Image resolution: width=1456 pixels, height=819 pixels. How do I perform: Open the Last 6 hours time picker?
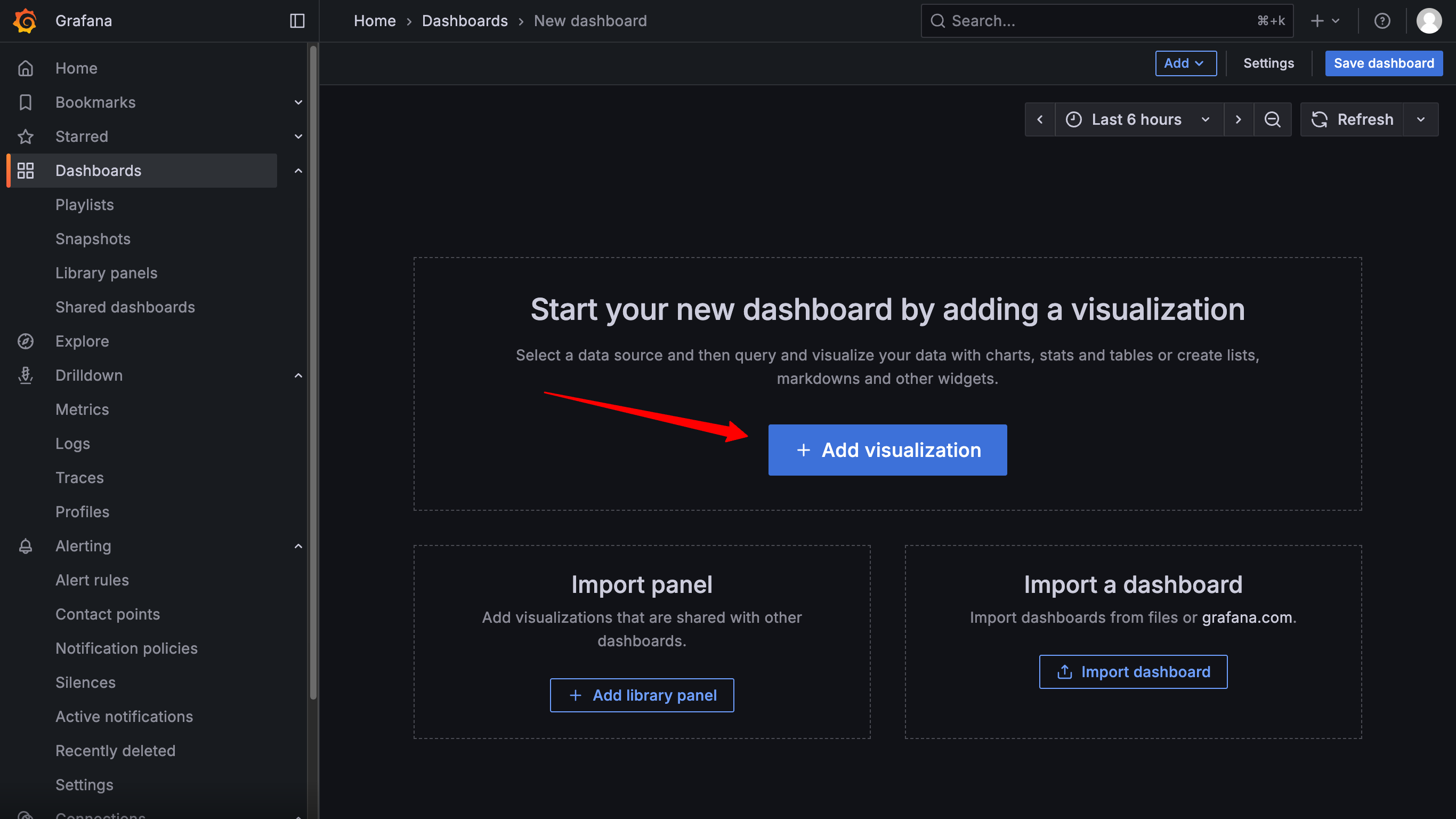(x=1137, y=119)
